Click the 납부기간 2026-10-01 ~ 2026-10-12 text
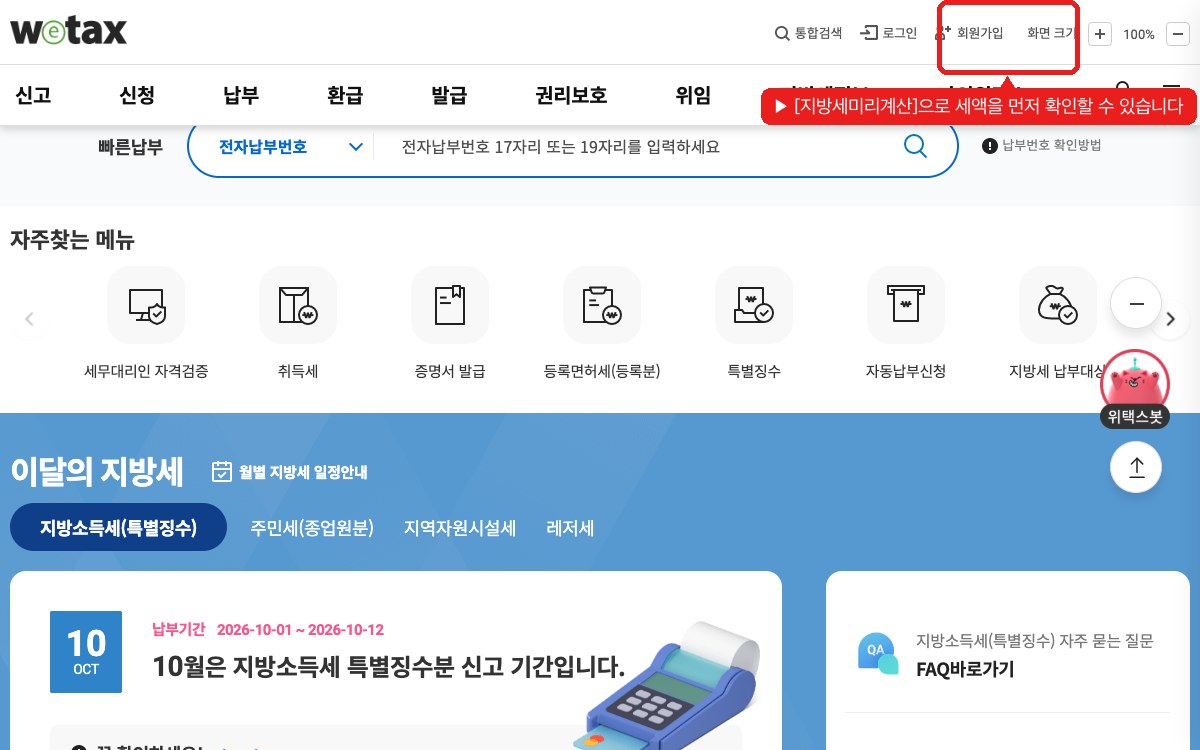 (268, 629)
